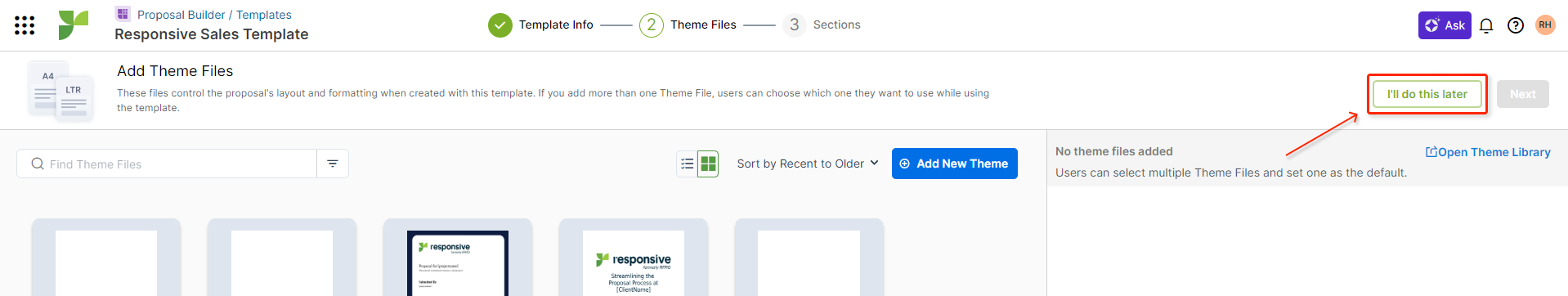
Task: Click the Responsive green logo
Action: click(73, 25)
